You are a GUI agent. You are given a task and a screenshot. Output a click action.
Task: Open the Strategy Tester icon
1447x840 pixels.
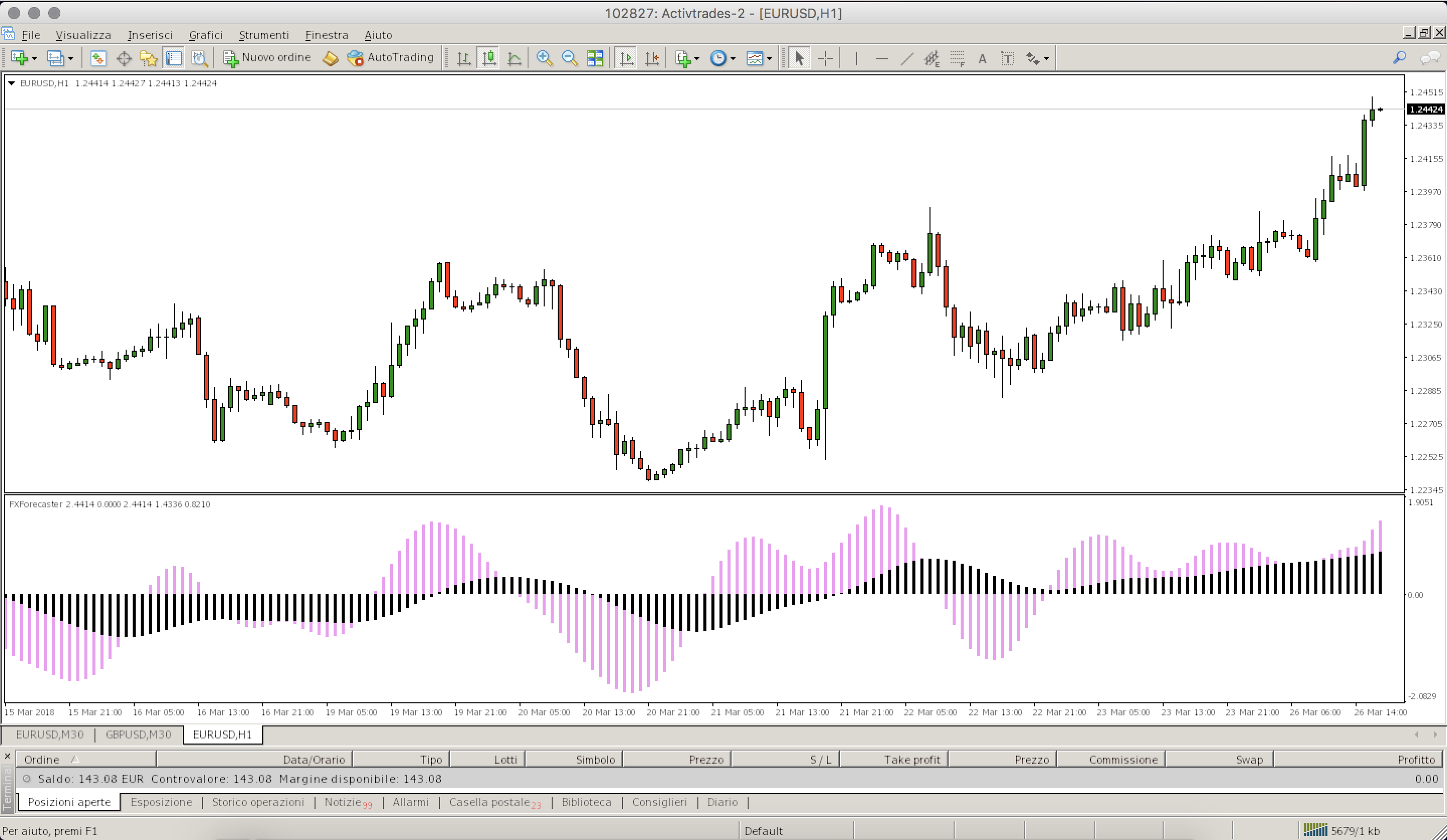pos(198,58)
